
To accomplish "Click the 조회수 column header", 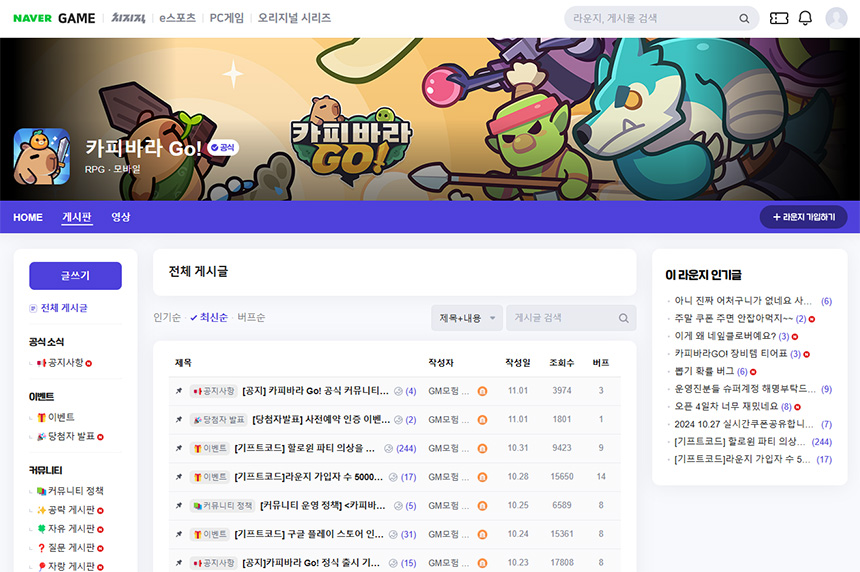I will point(562,363).
